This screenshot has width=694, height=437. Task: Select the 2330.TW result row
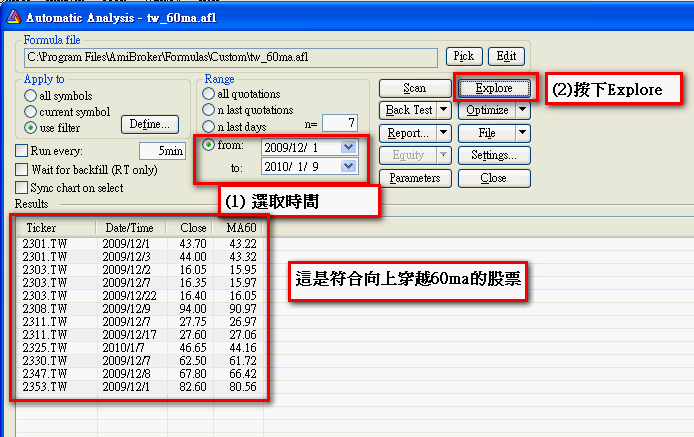pyautogui.click(x=140, y=360)
